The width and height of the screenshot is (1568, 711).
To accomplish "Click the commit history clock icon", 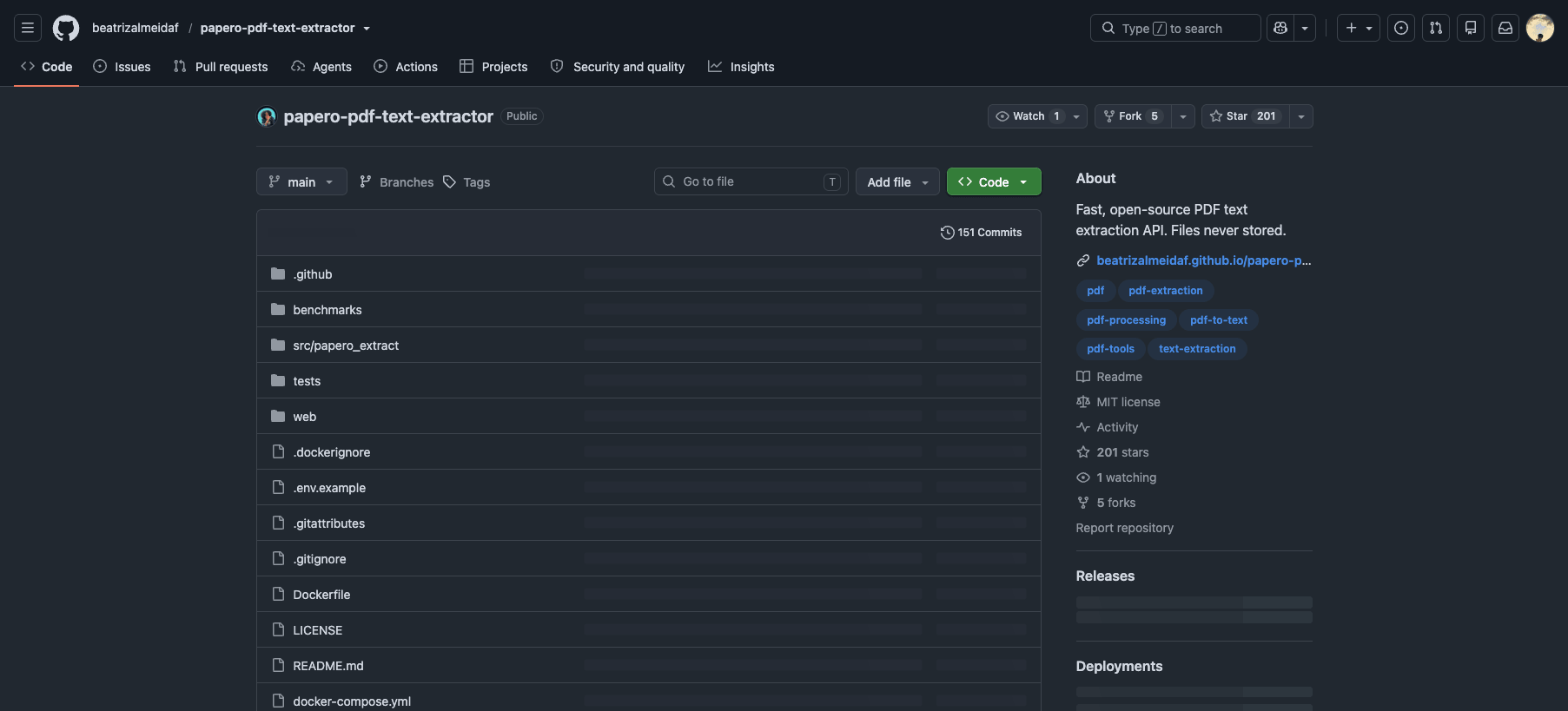I will point(947,233).
